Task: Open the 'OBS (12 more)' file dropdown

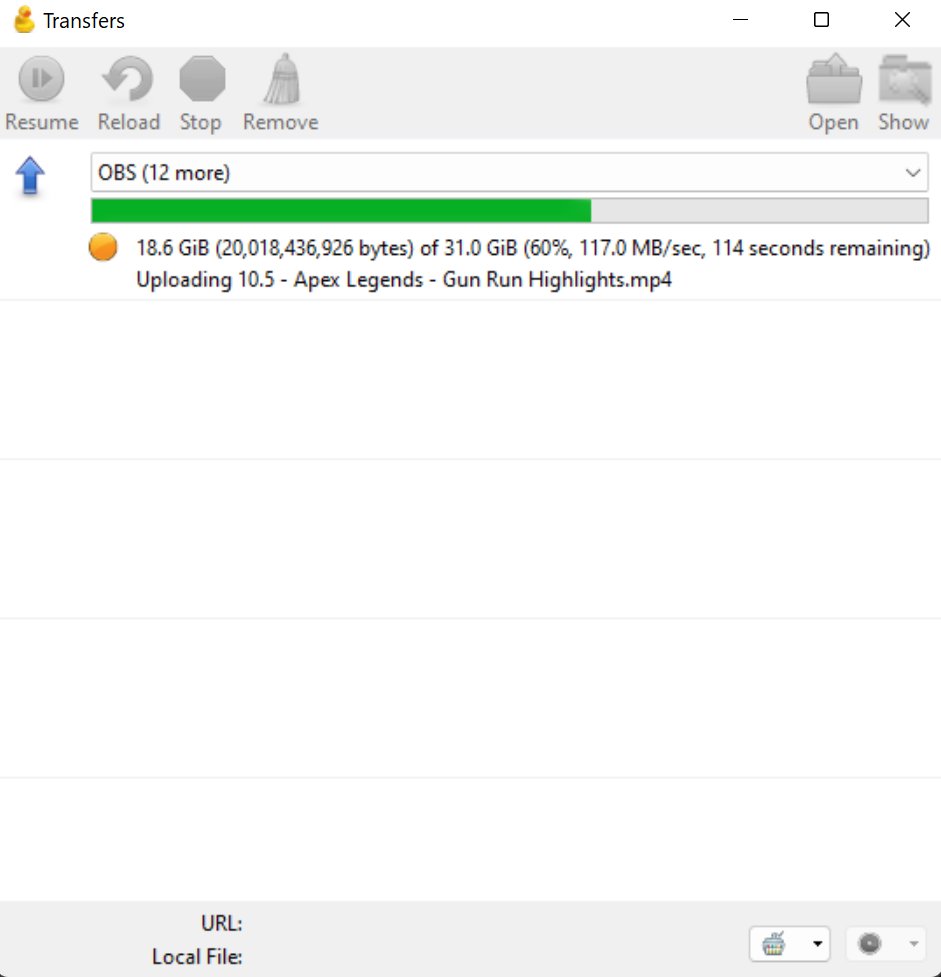Action: pos(509,172)
